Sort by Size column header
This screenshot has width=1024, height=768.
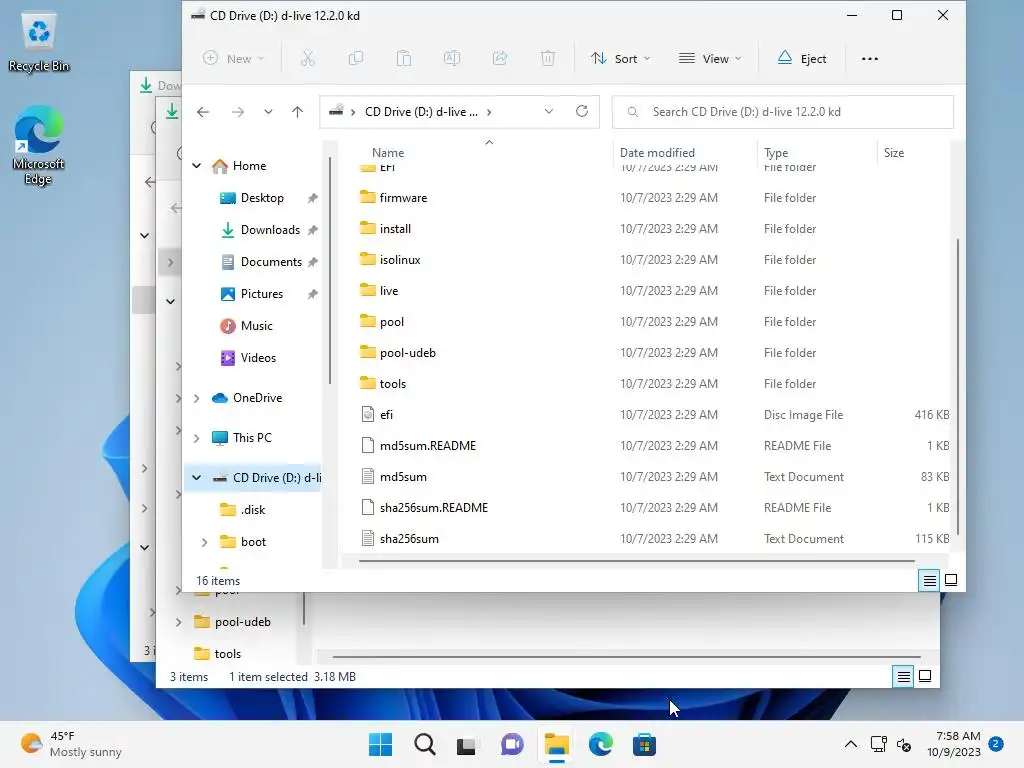click(x=893, y=153)
